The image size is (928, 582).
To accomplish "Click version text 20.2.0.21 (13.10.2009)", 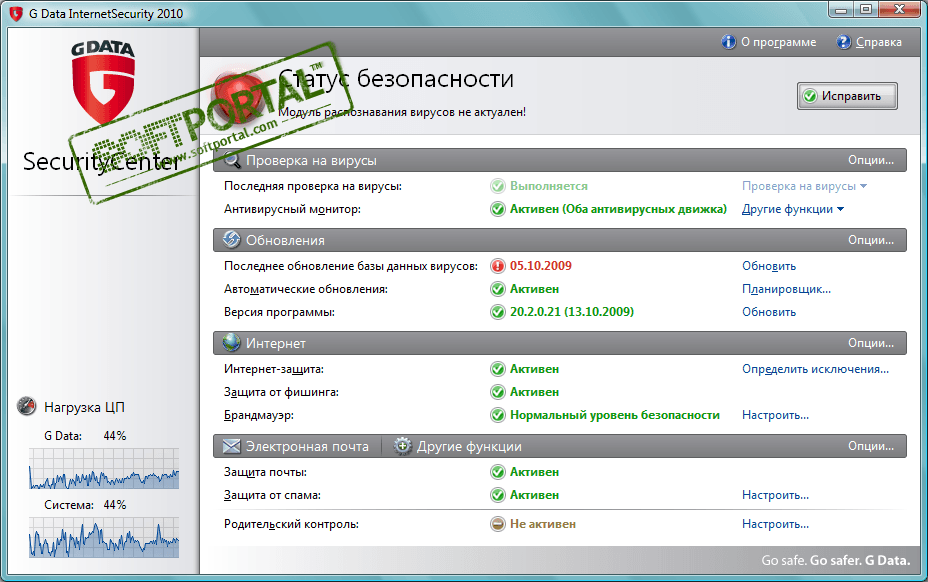I will pos(572,311).
